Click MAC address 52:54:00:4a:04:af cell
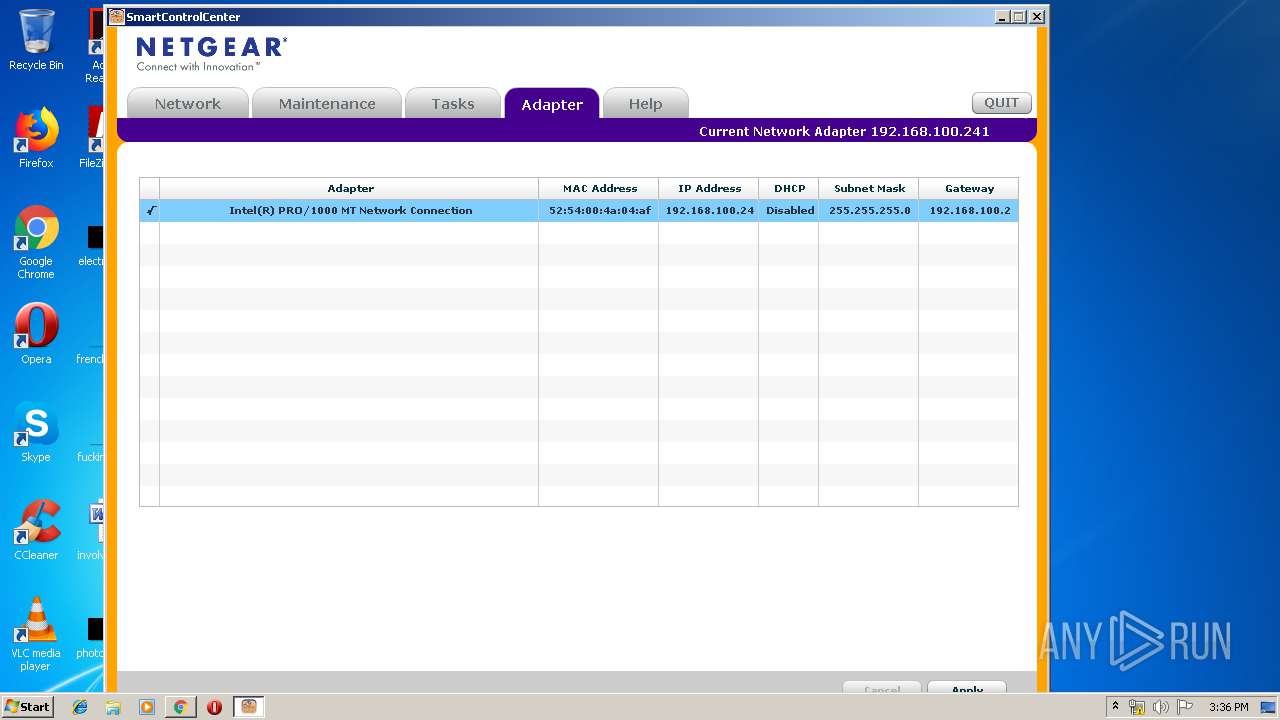Screen dimensions: 1280x720 (x=599, y=211)
